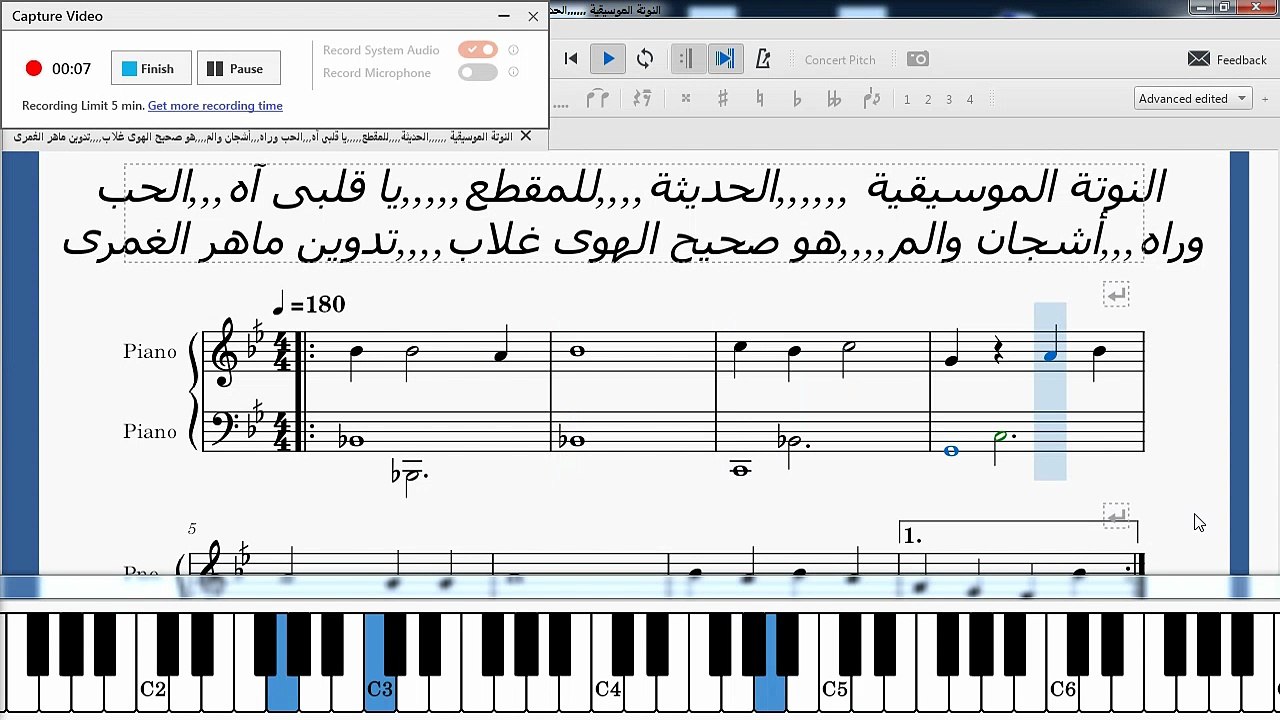Click the camera image capture icon
Screen dimensions: 1280x720
coord(918,59)
